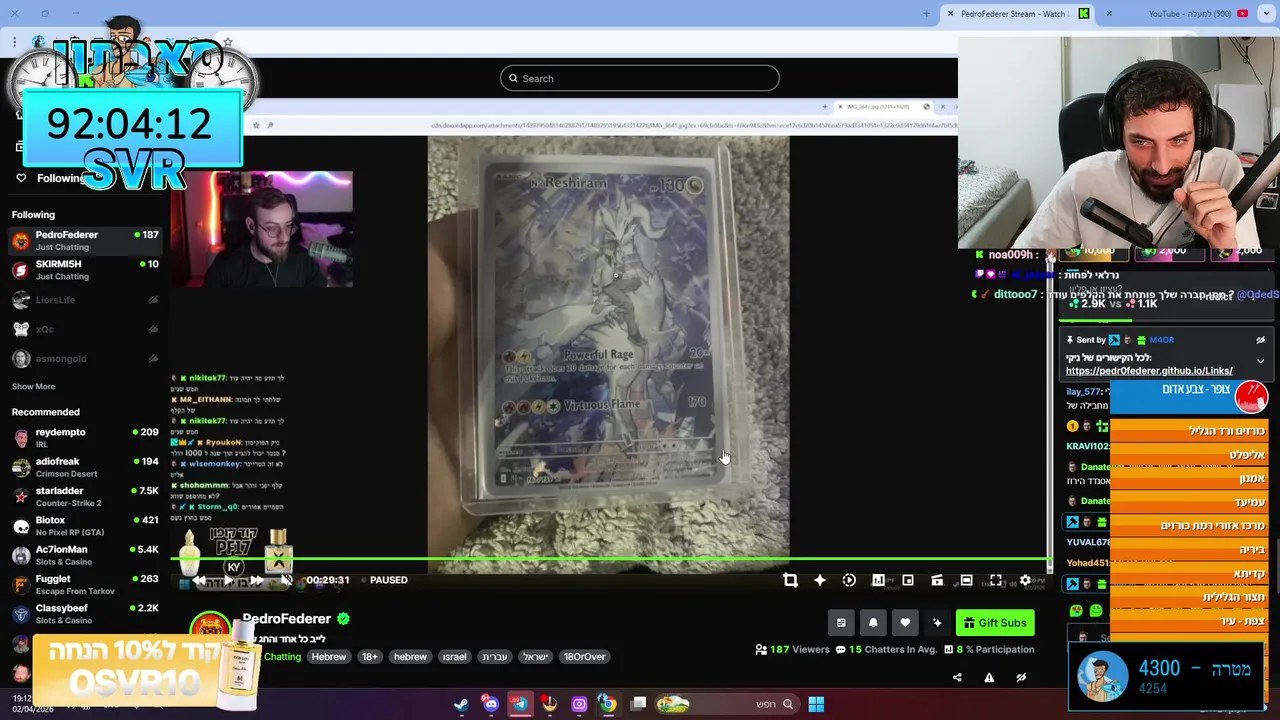Click the notification bell button under the stream
This screenshot has width=1280, height=720.
click(873, 623)
